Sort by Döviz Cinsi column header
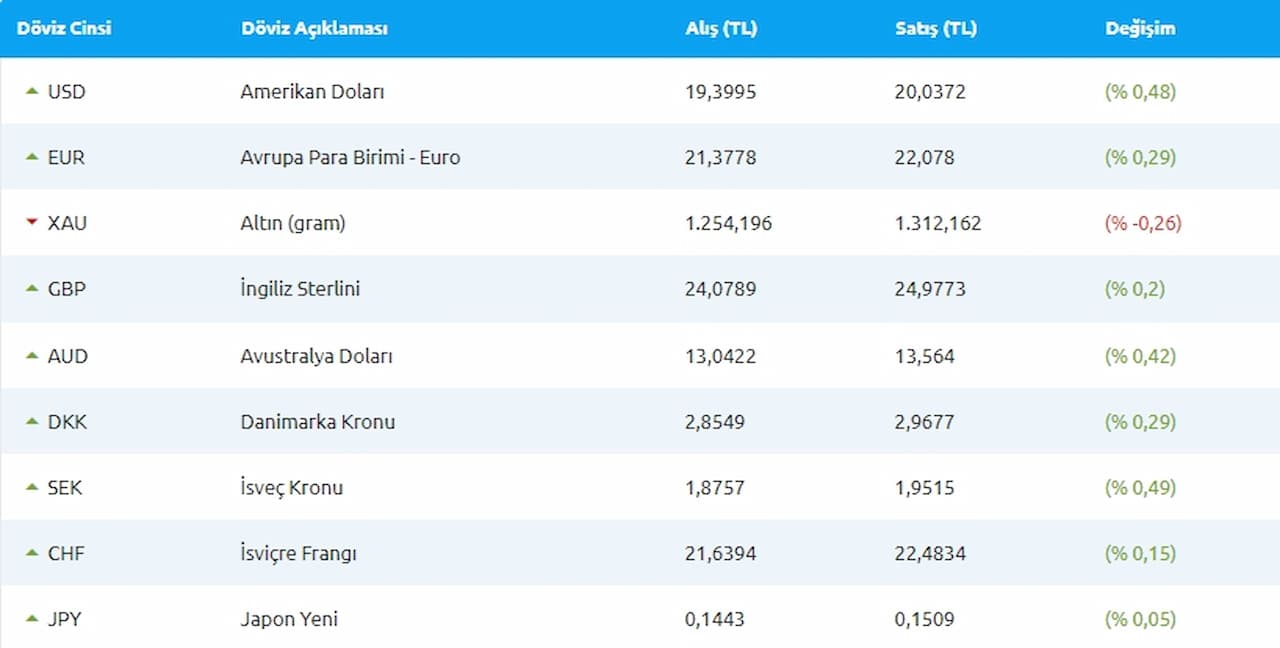 (64, 28)
